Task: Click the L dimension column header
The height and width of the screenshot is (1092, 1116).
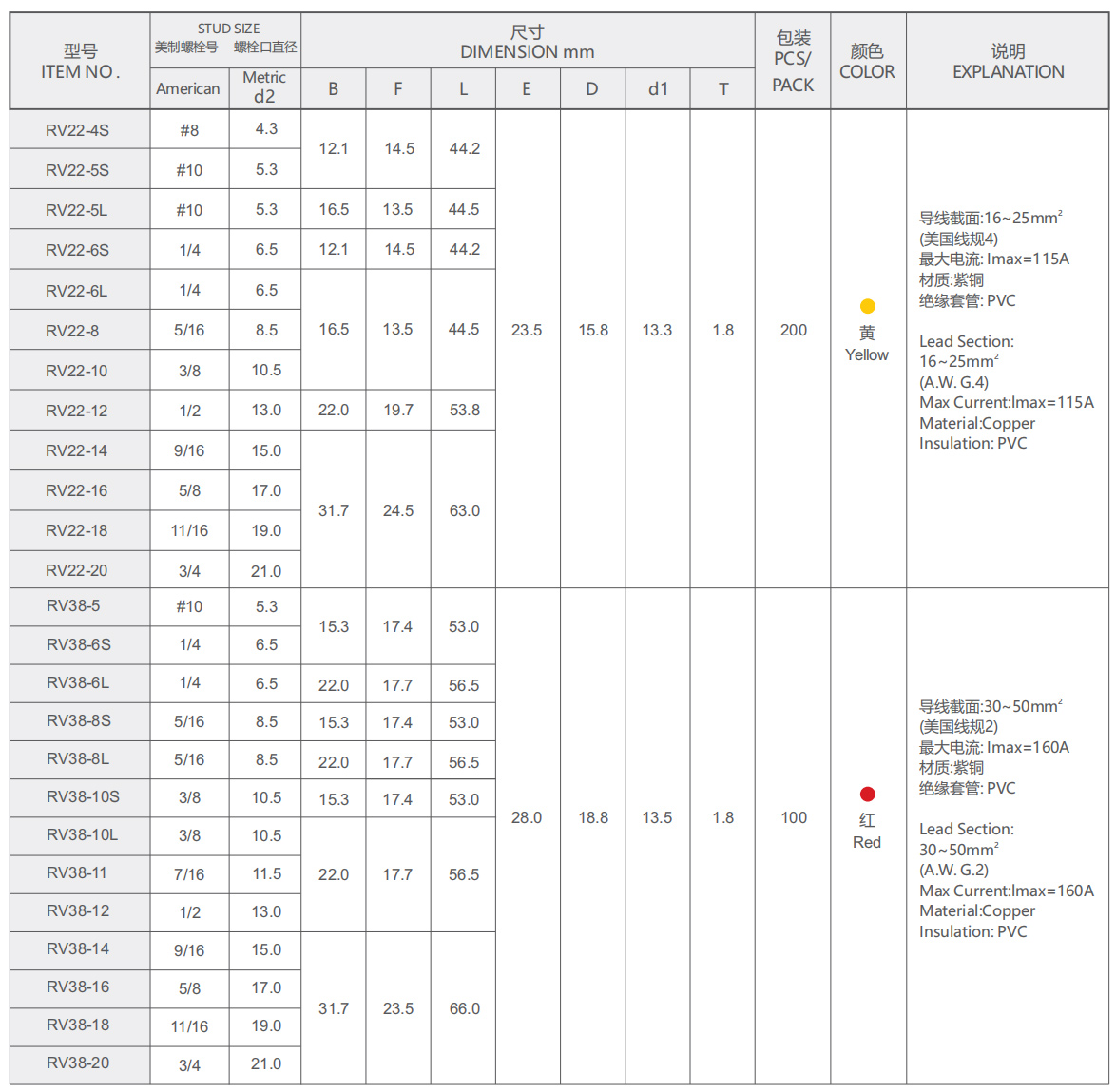Action: tap(463, 89)
